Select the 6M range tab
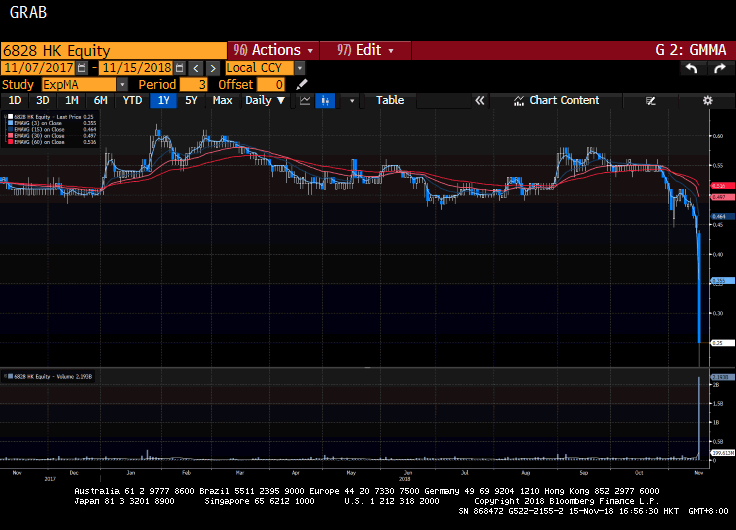 point(100,100)
